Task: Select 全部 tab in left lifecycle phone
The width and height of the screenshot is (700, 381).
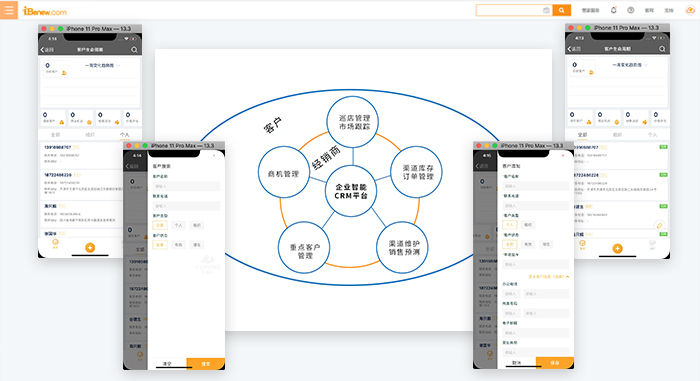Action: pos(55,134)
